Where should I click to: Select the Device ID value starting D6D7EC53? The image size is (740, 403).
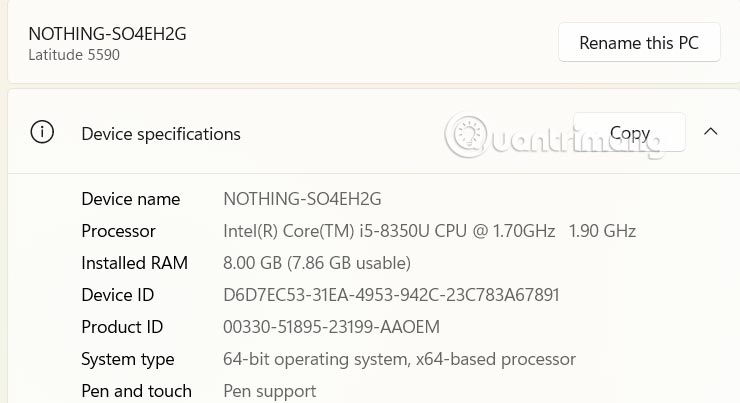(x=391, y=295)
